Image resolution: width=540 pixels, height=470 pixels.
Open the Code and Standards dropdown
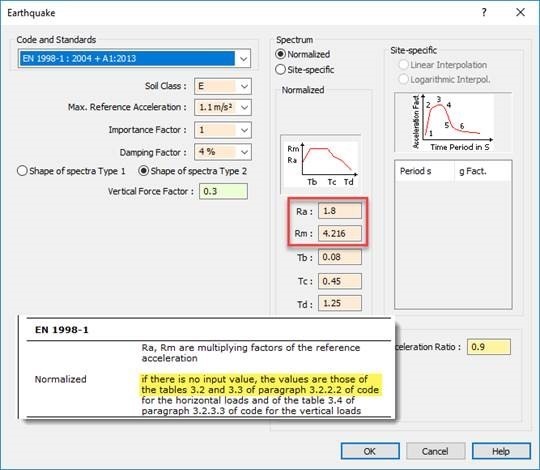pyautogui.click(x=243, y=59)
